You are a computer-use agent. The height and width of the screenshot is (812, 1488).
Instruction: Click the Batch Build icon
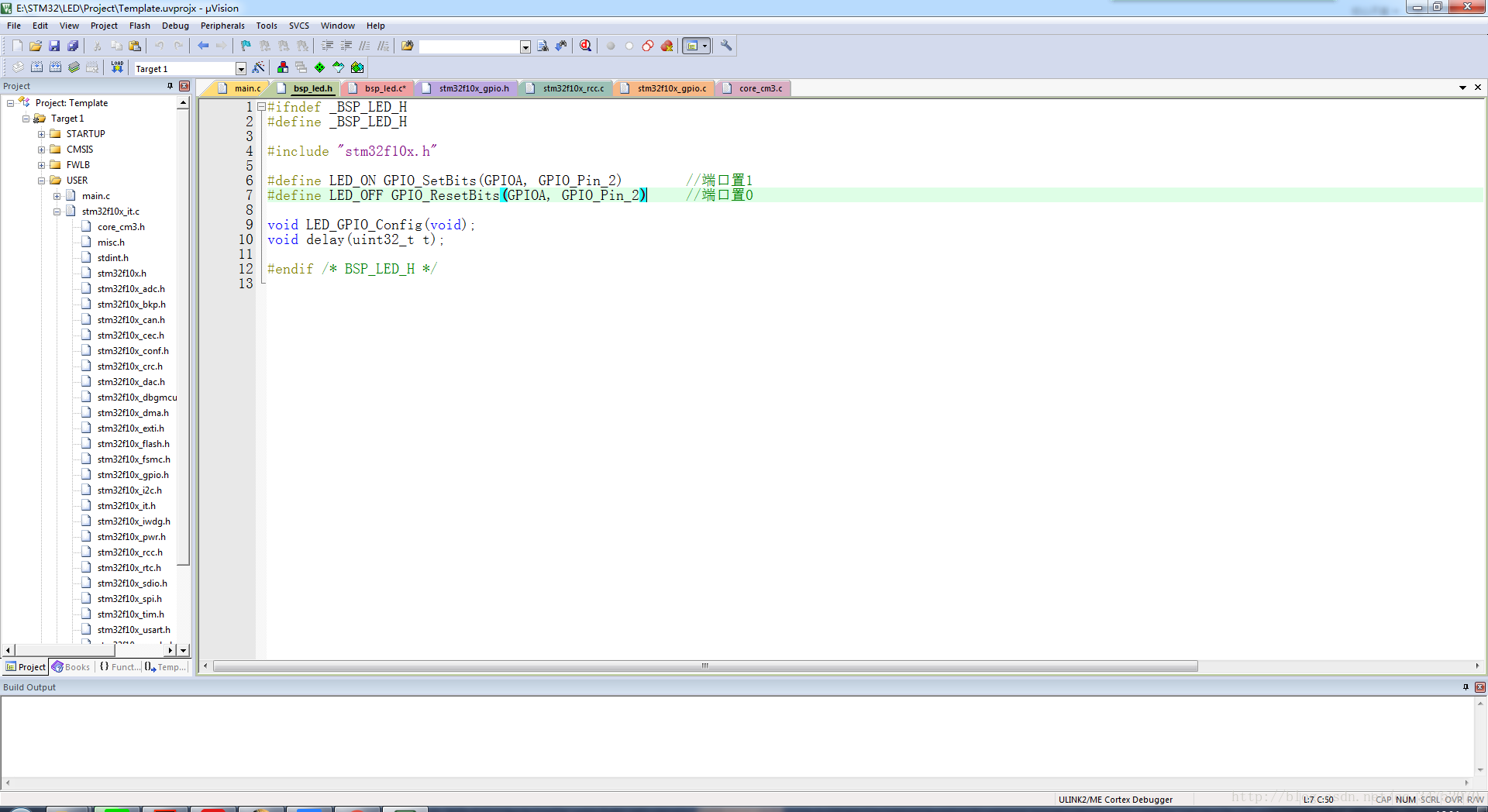(74, 67)
